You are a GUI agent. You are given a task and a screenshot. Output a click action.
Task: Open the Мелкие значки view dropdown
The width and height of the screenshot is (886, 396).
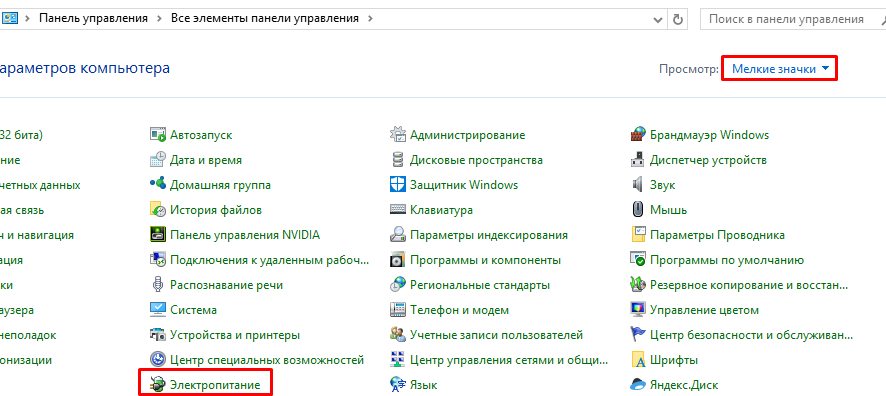tap(779, 69)
